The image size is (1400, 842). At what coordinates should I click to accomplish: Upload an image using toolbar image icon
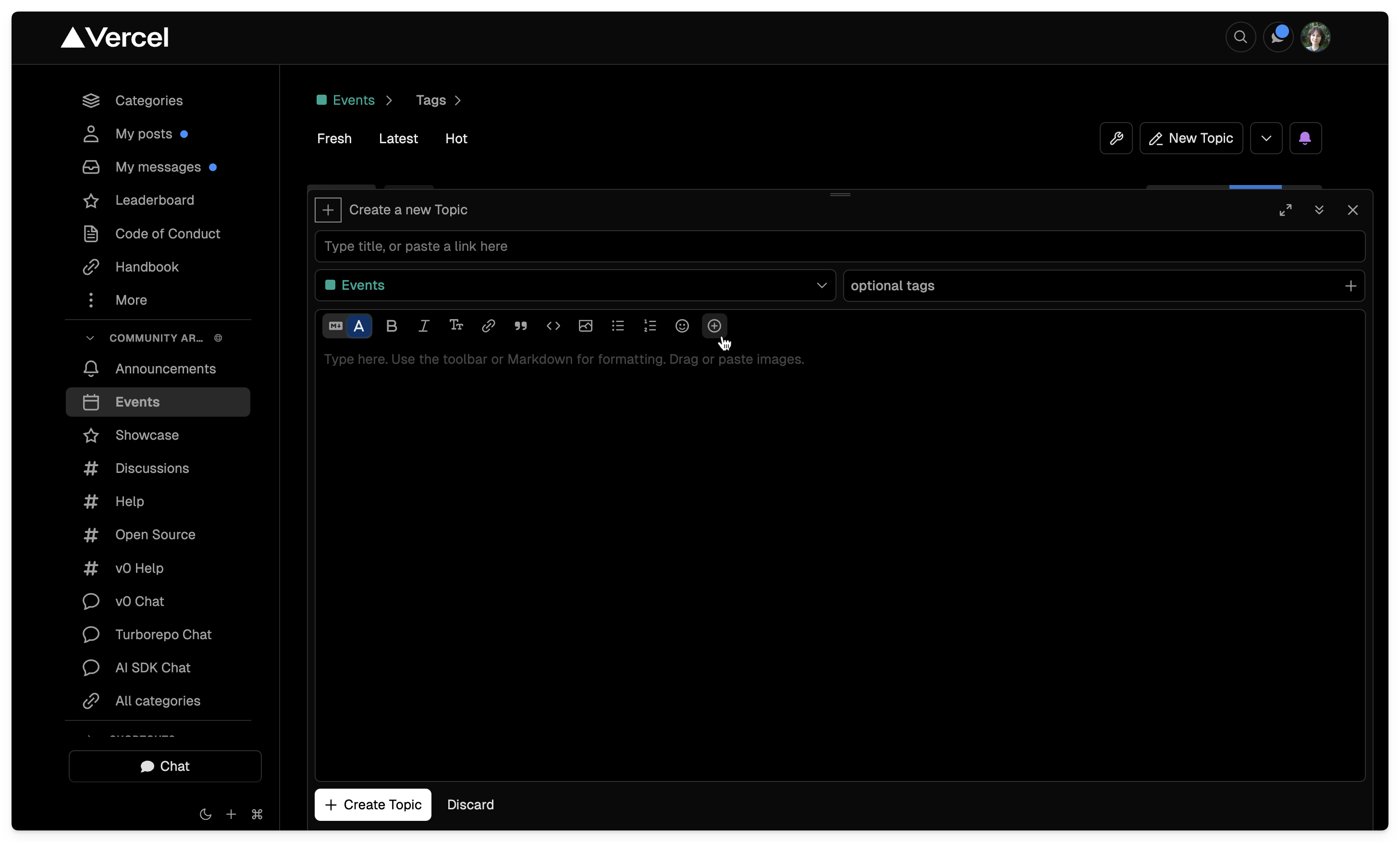585,326
